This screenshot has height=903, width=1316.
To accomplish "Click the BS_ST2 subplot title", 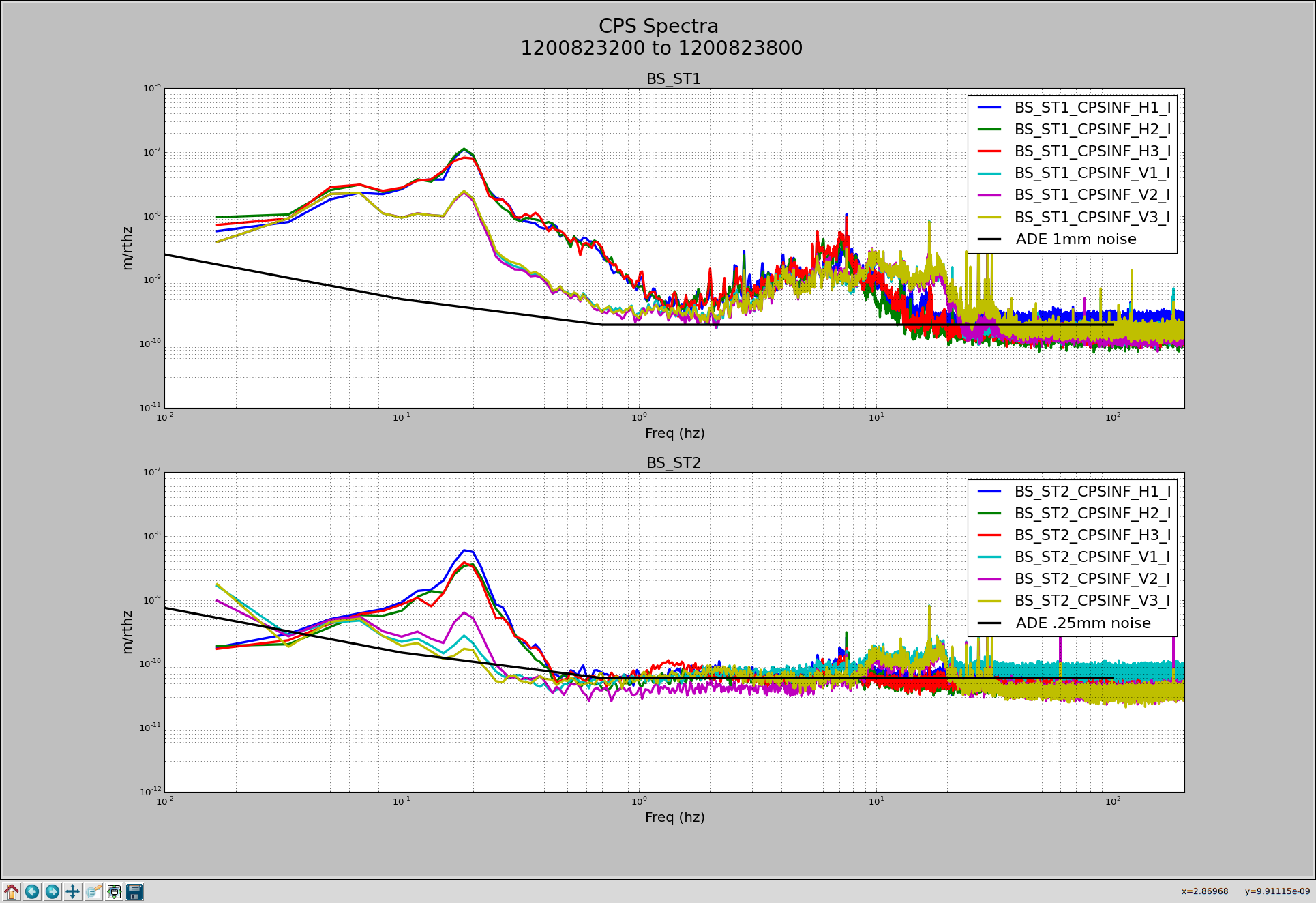I will point(674,463).
